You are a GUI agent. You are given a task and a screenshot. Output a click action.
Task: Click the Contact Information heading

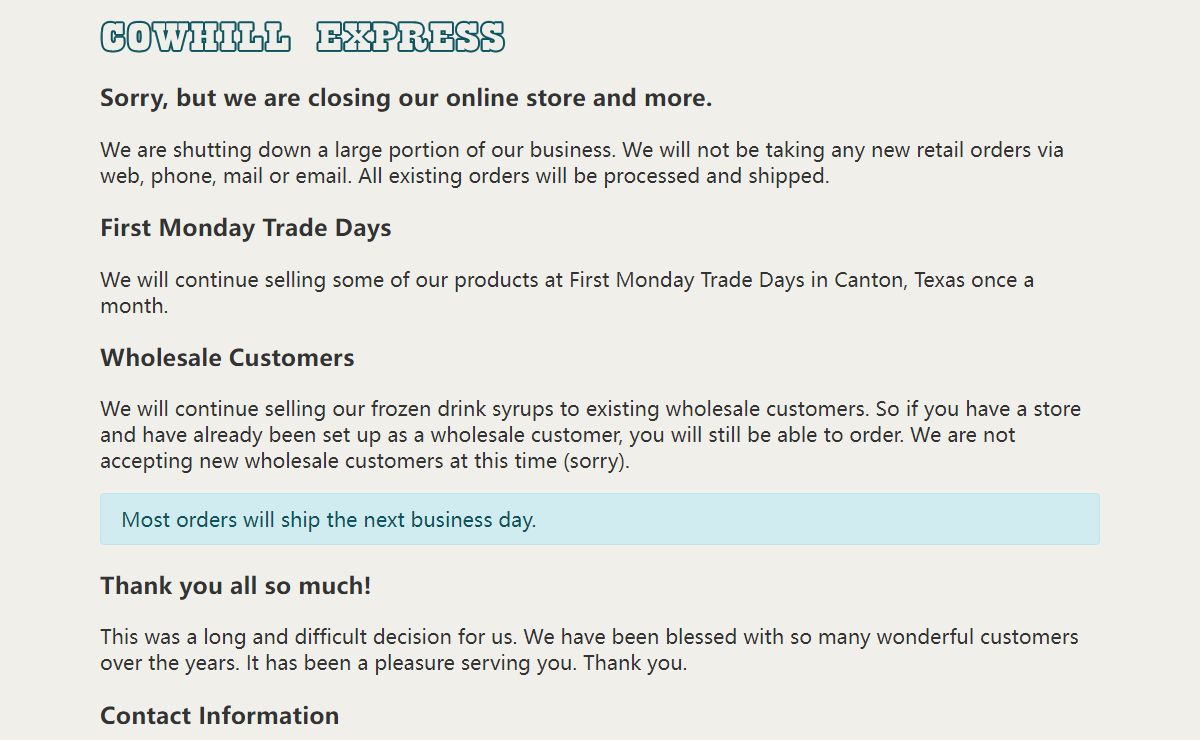[220, 716]
